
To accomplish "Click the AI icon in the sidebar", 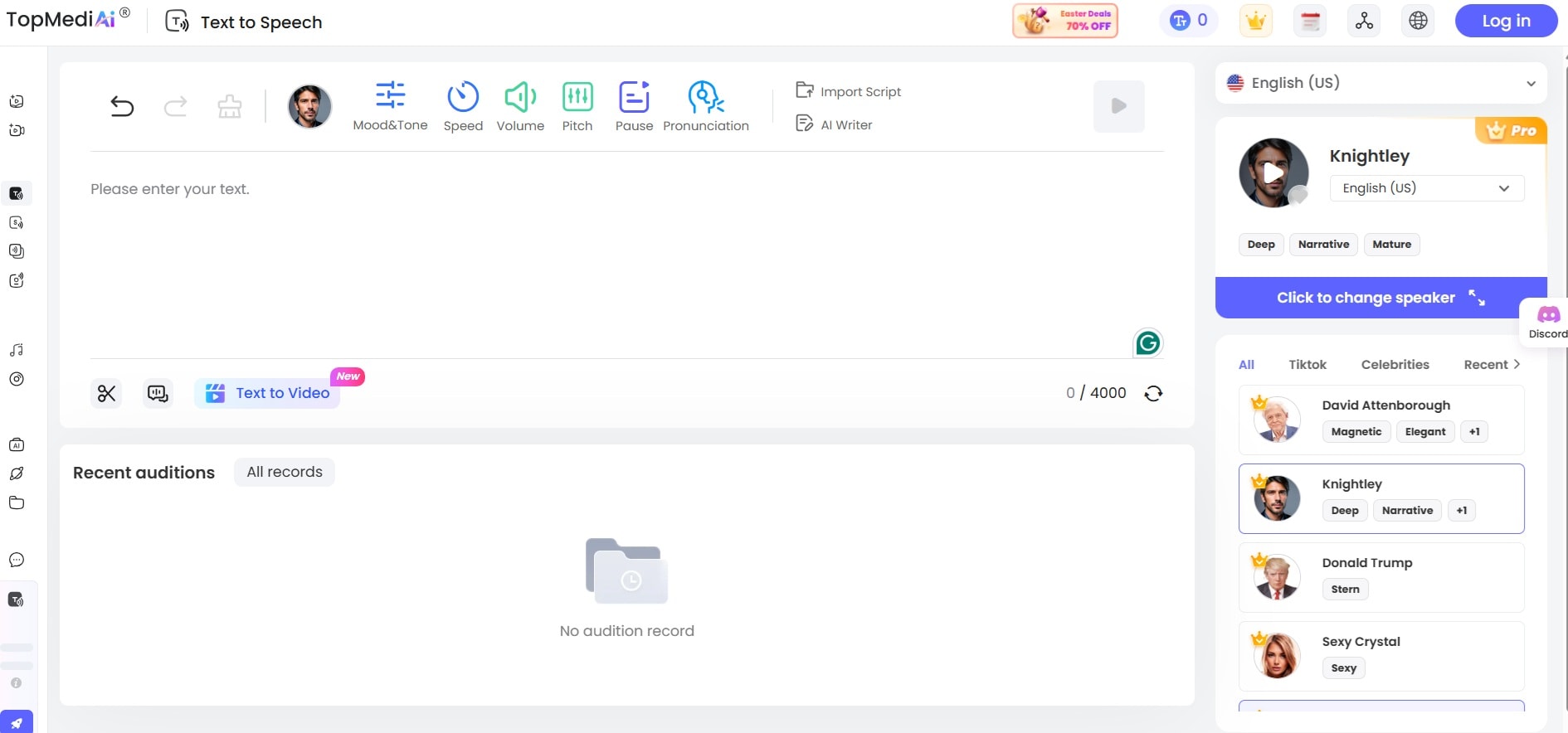I will (x=17, y=444).
